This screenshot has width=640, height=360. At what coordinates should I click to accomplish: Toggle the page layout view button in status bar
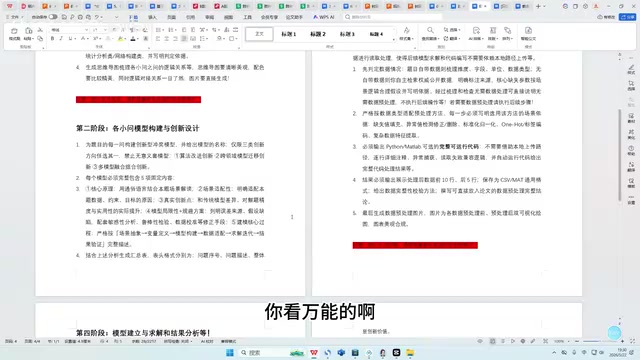coord(493,341)
